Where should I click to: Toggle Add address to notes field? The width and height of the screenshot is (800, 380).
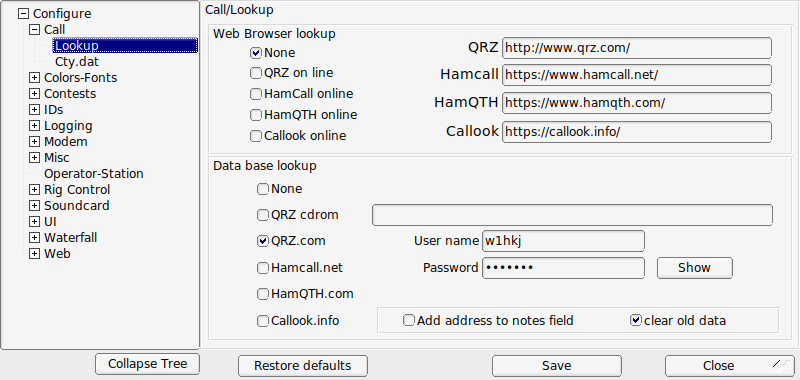(409, 320)
